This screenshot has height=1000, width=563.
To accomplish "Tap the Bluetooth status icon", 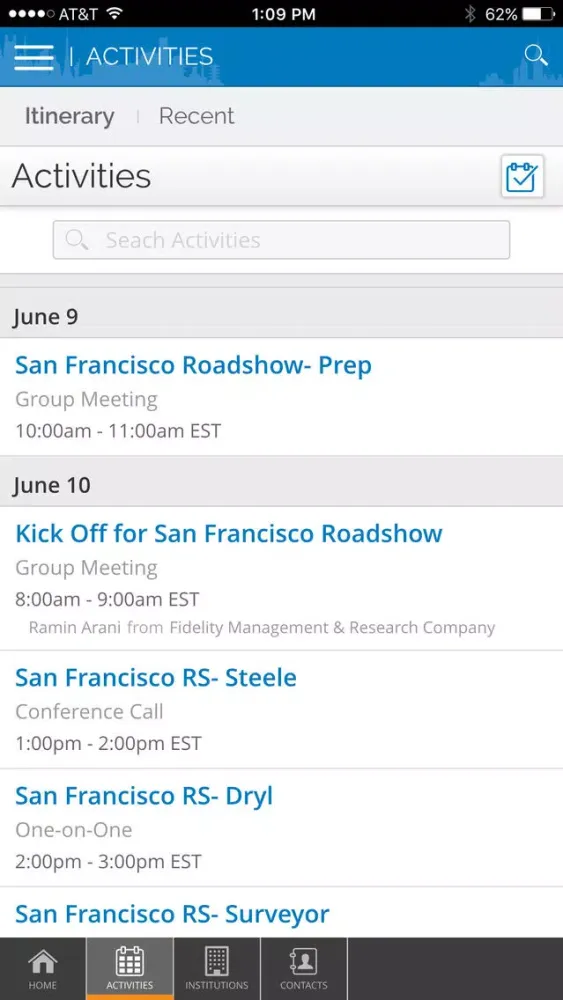I will coord(470,14).
